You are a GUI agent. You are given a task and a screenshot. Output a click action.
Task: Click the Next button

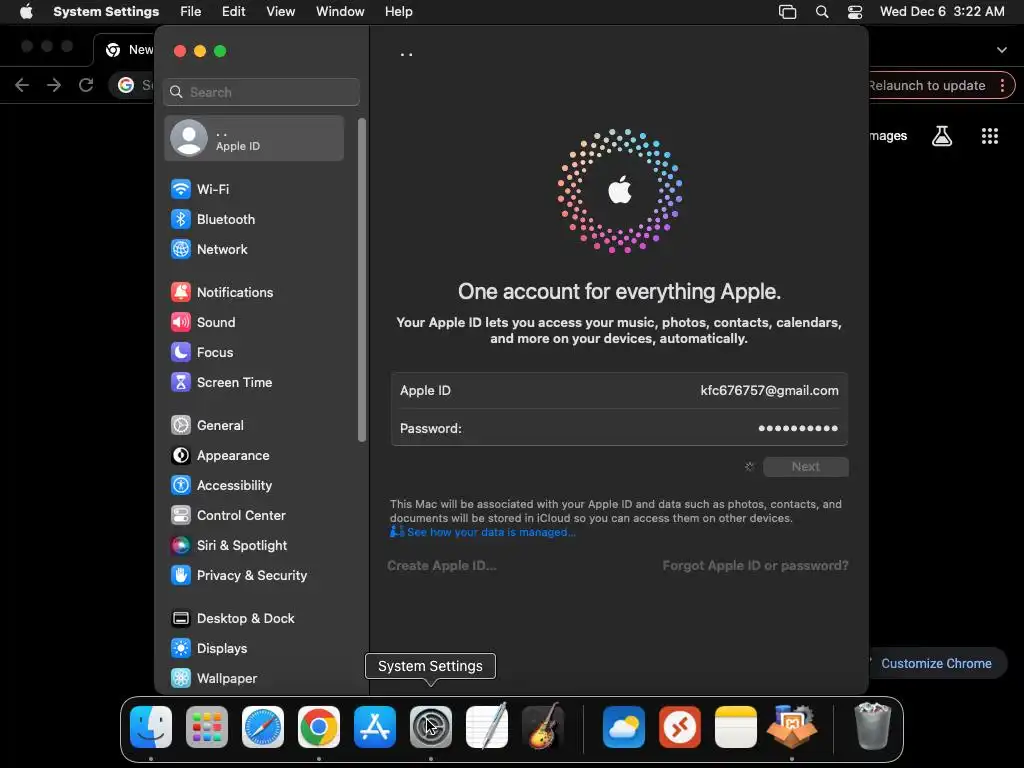(x=806, y=467)
